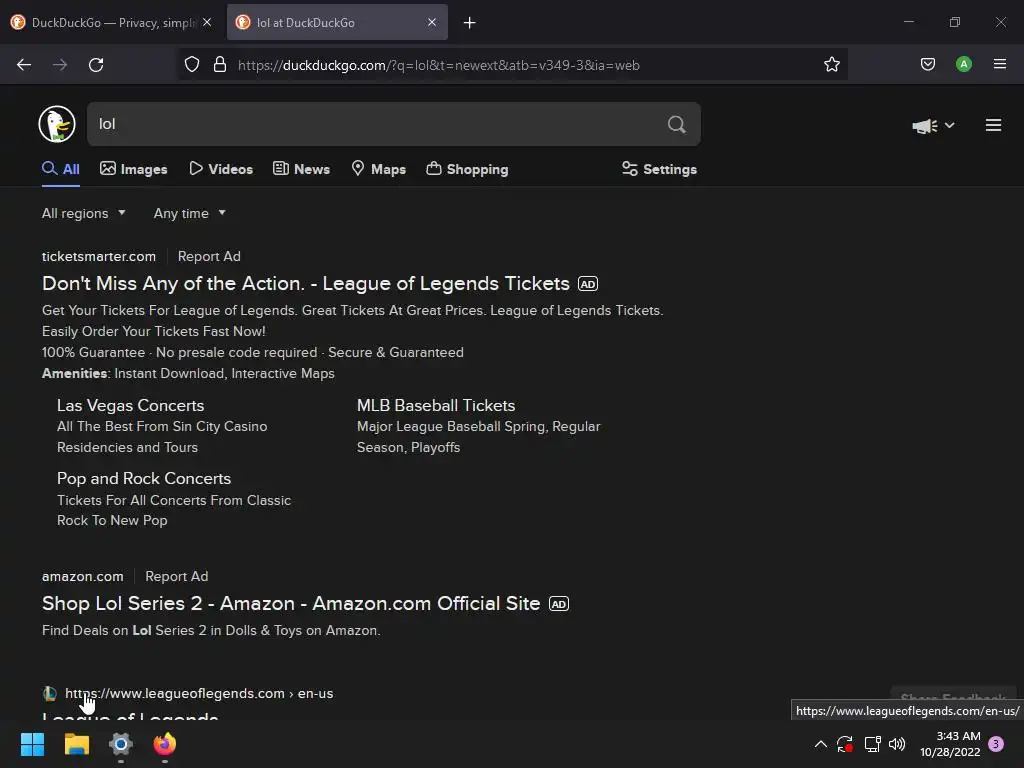The image size is (1024, 768).
Task: Switch to Images results
Action: pos(134,169)
